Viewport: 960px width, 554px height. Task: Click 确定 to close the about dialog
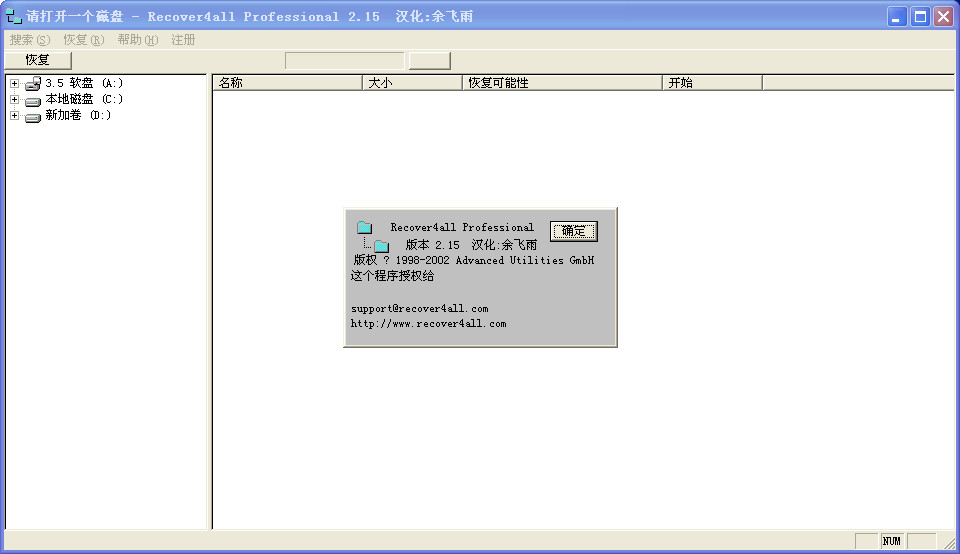pos(574,231)
